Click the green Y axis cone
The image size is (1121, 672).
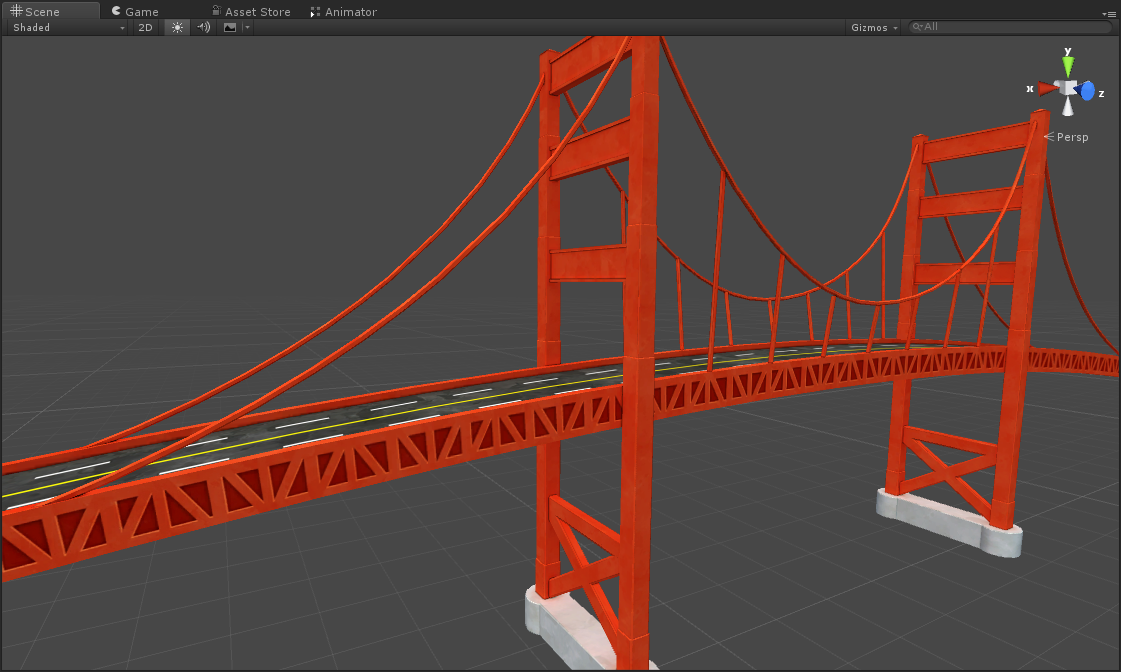[x=1067, y=66]
